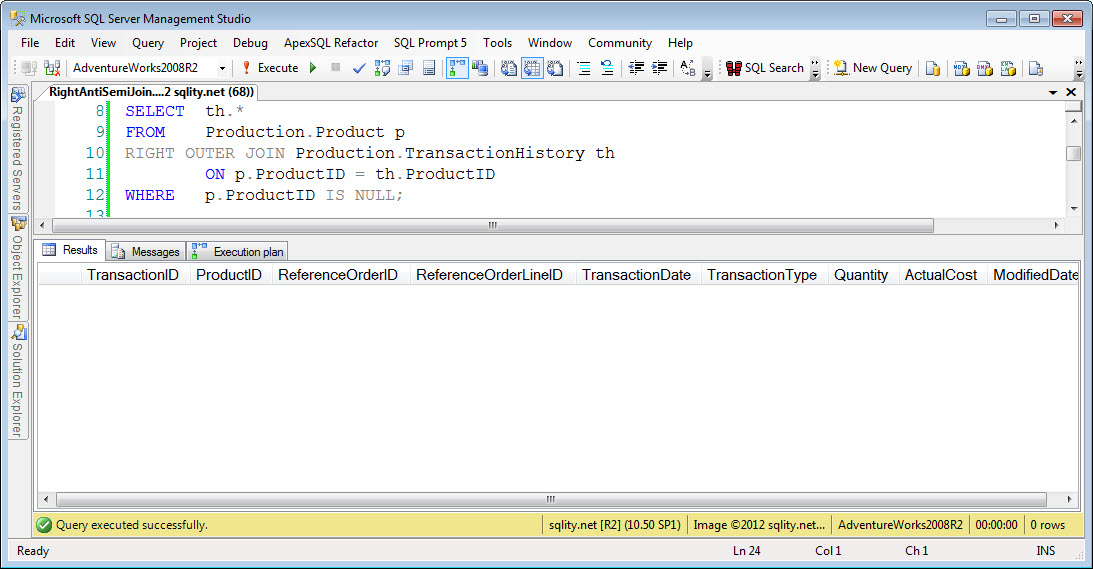Viewport: 1093px width, 569px height.
Task: Click the select-all corner cell of results grid
Action: click(59, 275)
